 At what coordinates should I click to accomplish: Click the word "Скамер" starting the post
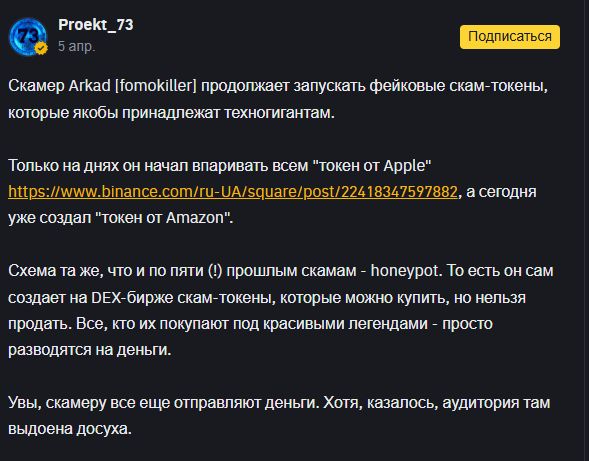[36, 86]
